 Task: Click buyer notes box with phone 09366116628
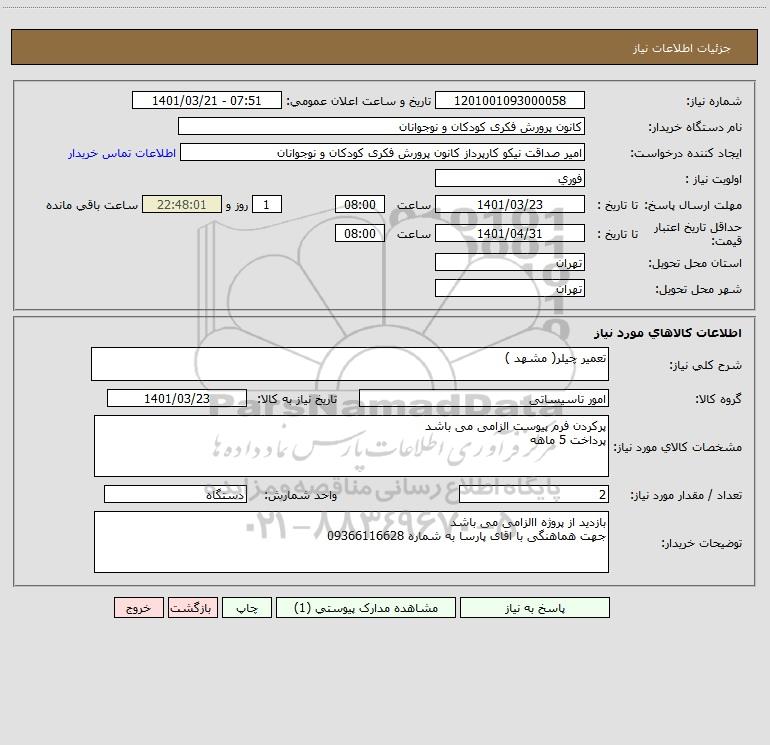(351, 542)
